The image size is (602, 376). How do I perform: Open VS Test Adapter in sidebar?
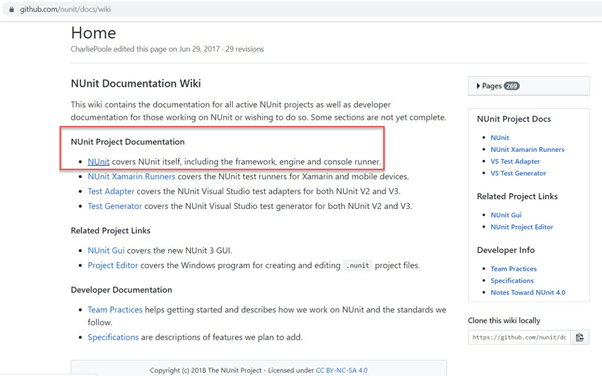pos(515,161)
